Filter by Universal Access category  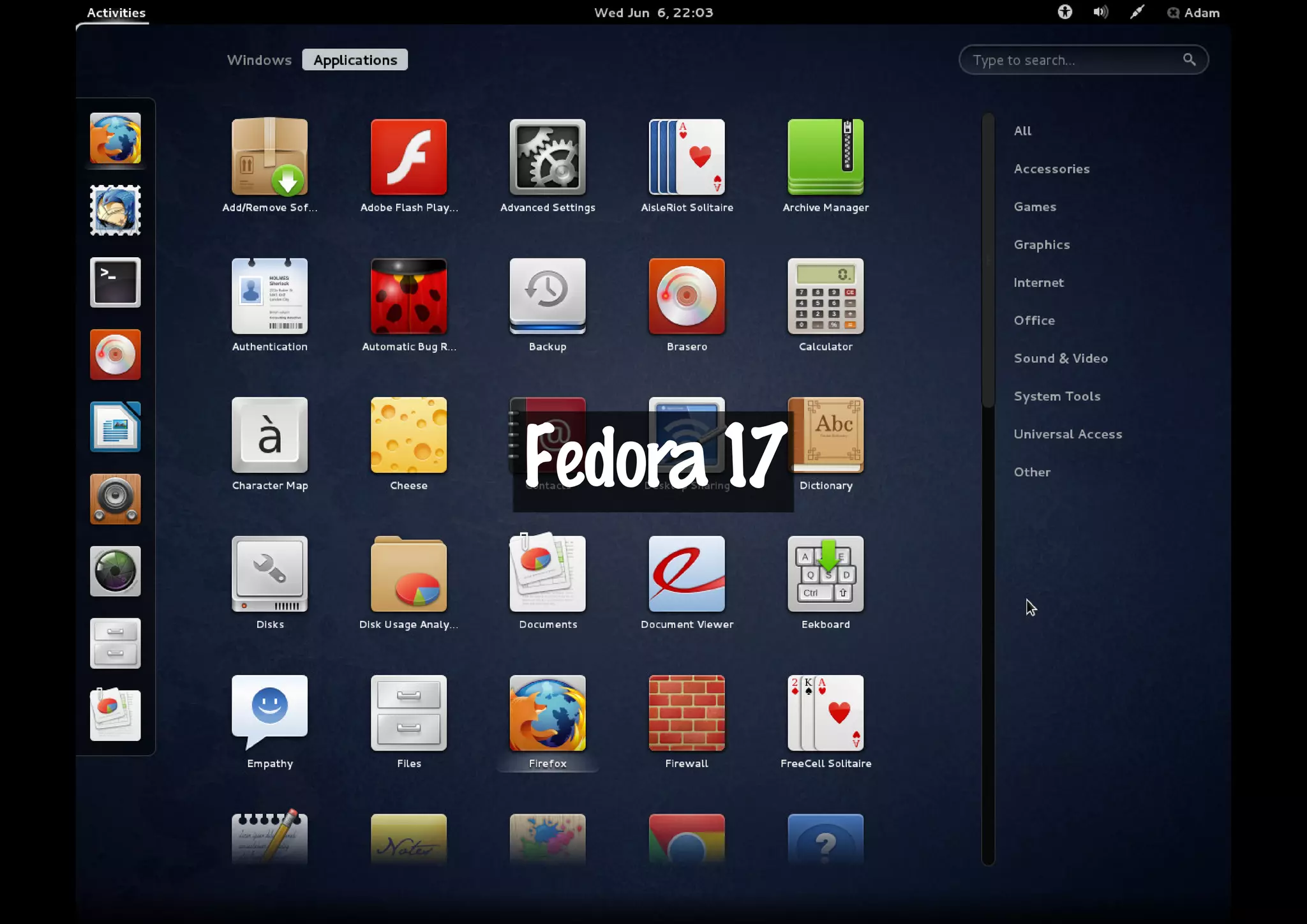[1068, 434]
